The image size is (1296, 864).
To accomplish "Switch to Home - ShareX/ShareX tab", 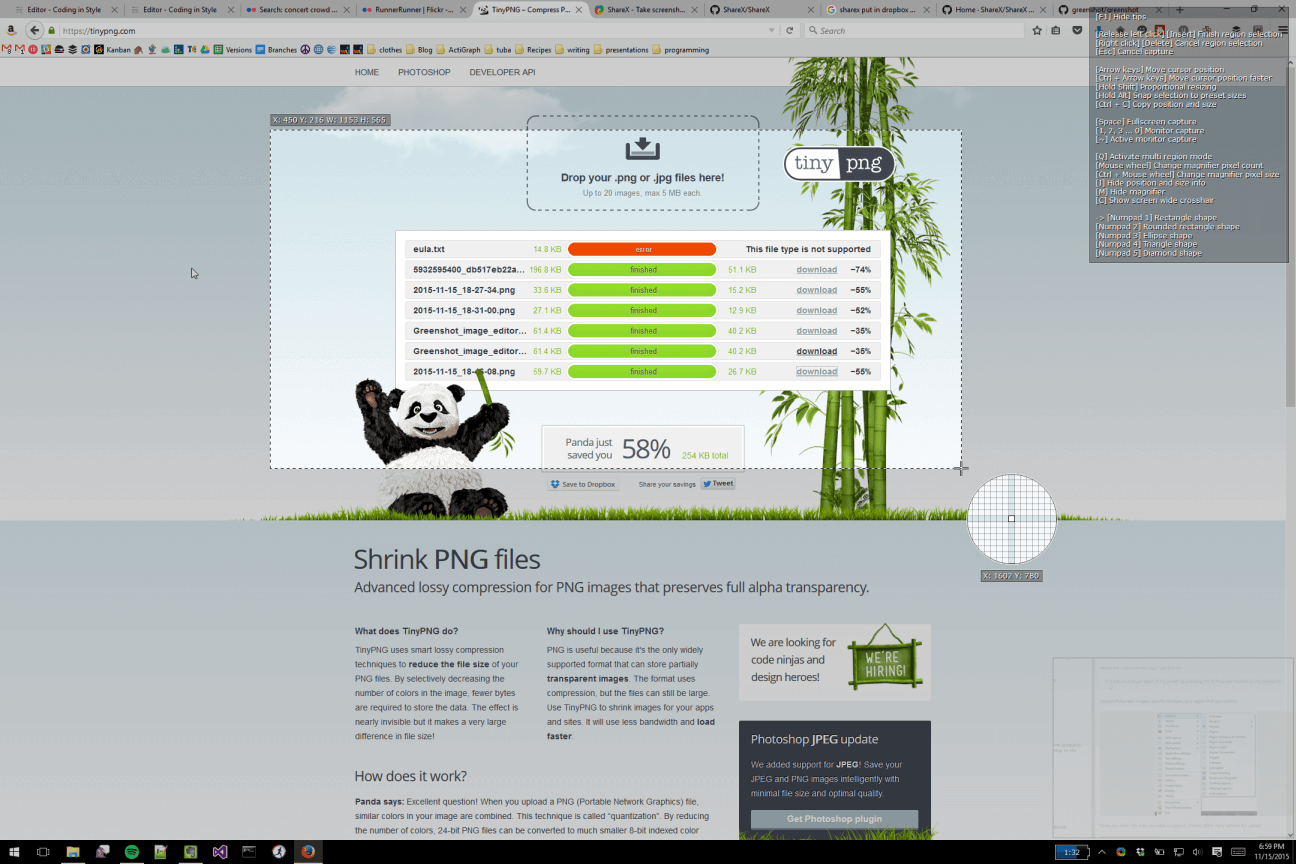I will click(x=993, y=10).
